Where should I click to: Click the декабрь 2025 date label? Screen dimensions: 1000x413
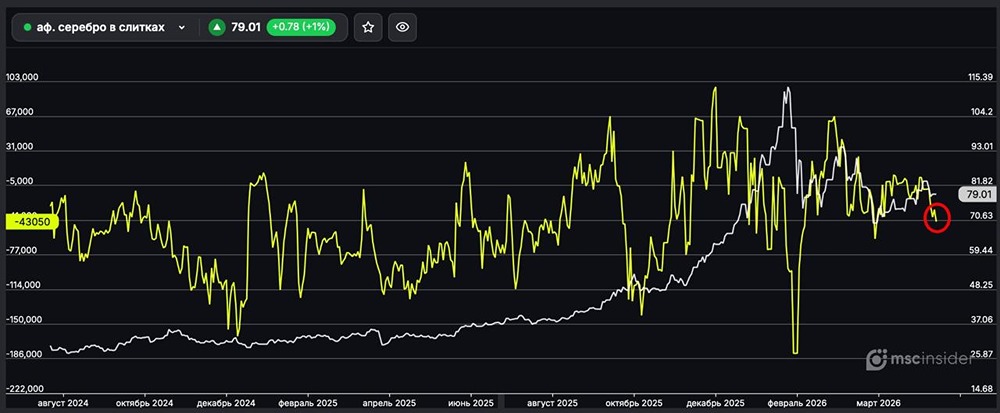click(716, 403)
